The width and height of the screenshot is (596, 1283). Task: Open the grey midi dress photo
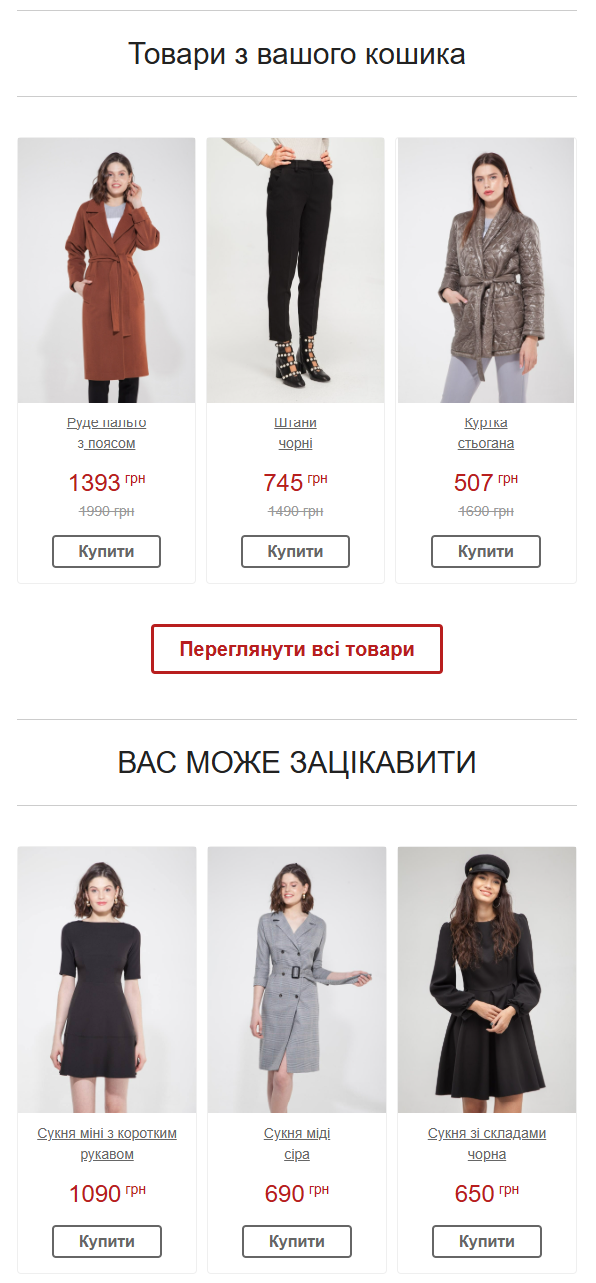coord(297,980)
